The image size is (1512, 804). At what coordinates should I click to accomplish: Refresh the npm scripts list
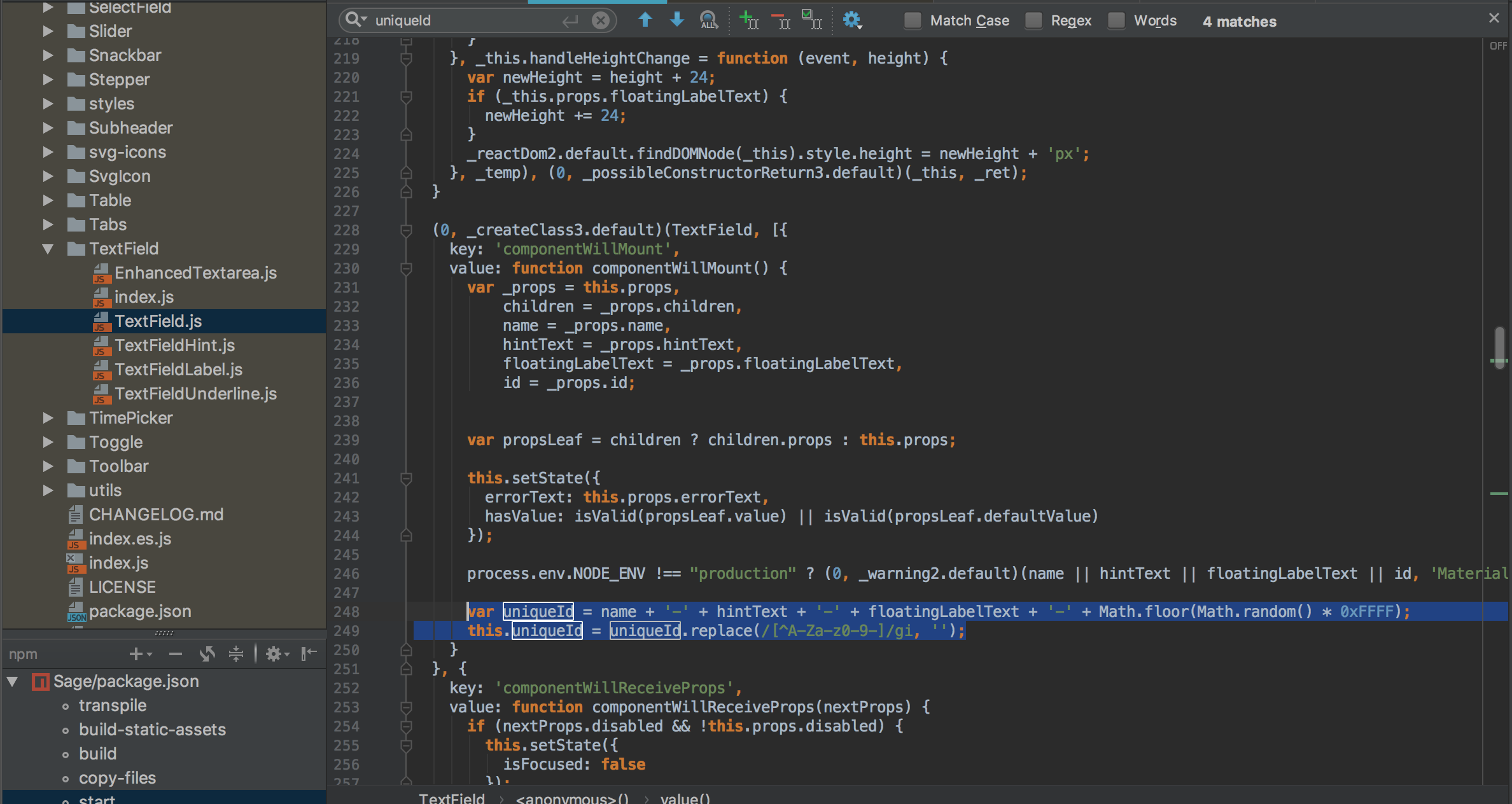click(x=207, y=654)
